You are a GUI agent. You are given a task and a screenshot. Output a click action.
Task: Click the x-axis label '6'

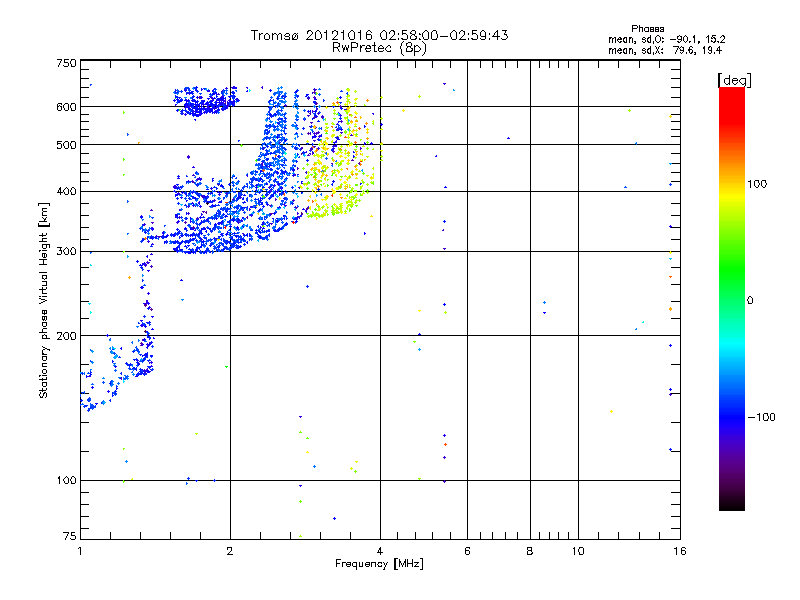pos(467,551)
